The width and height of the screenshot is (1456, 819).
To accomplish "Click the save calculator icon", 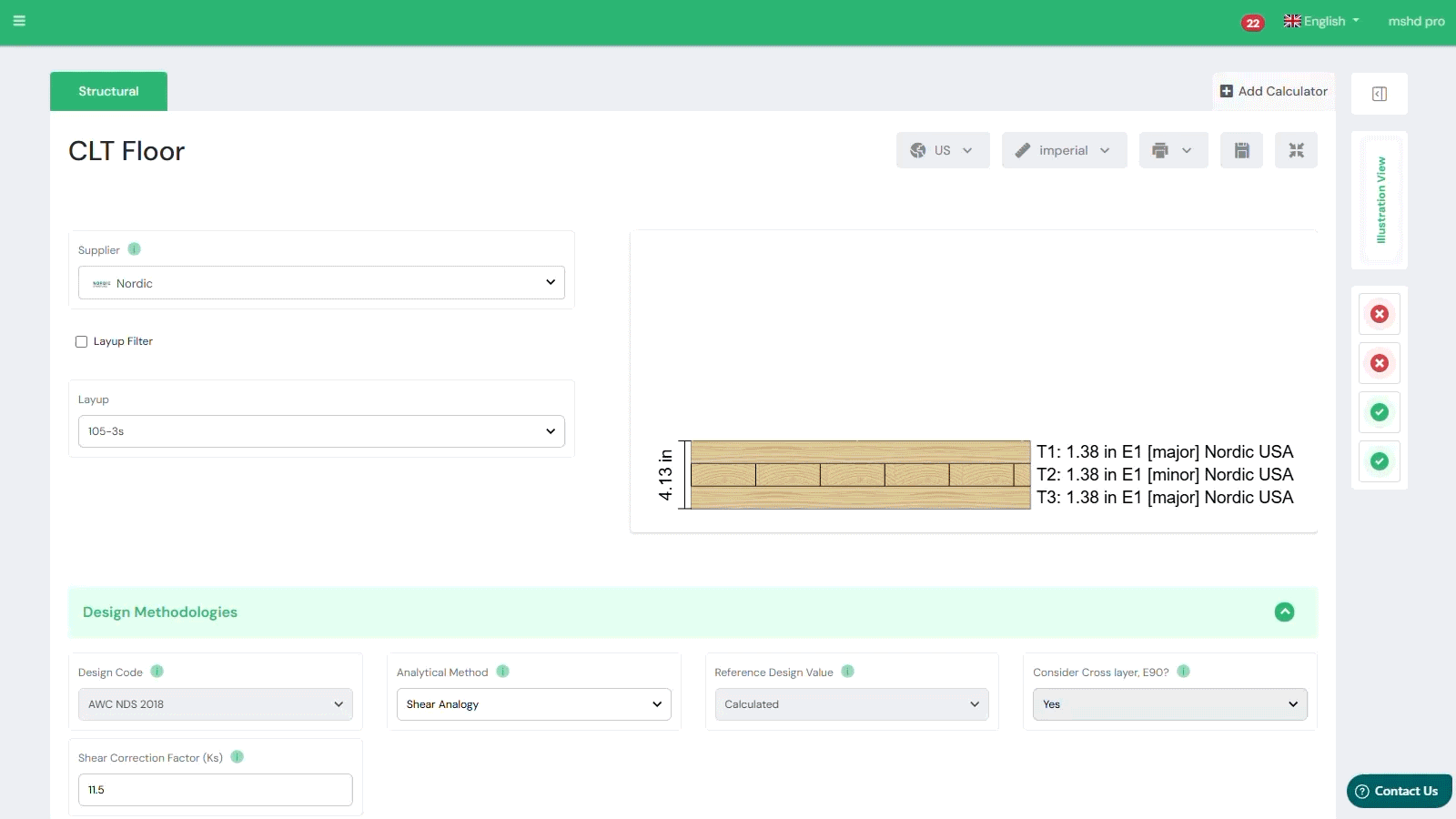I will click(1241, 150).
